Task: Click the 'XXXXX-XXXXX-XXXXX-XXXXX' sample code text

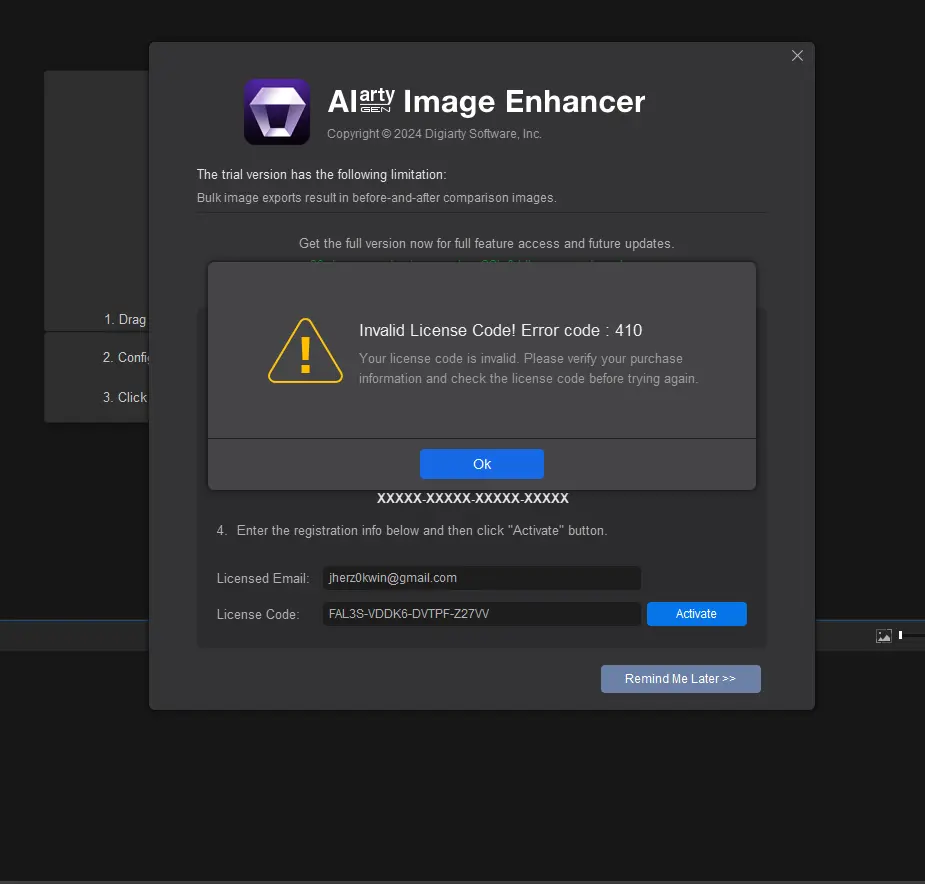Action: [x=473, y=498]
